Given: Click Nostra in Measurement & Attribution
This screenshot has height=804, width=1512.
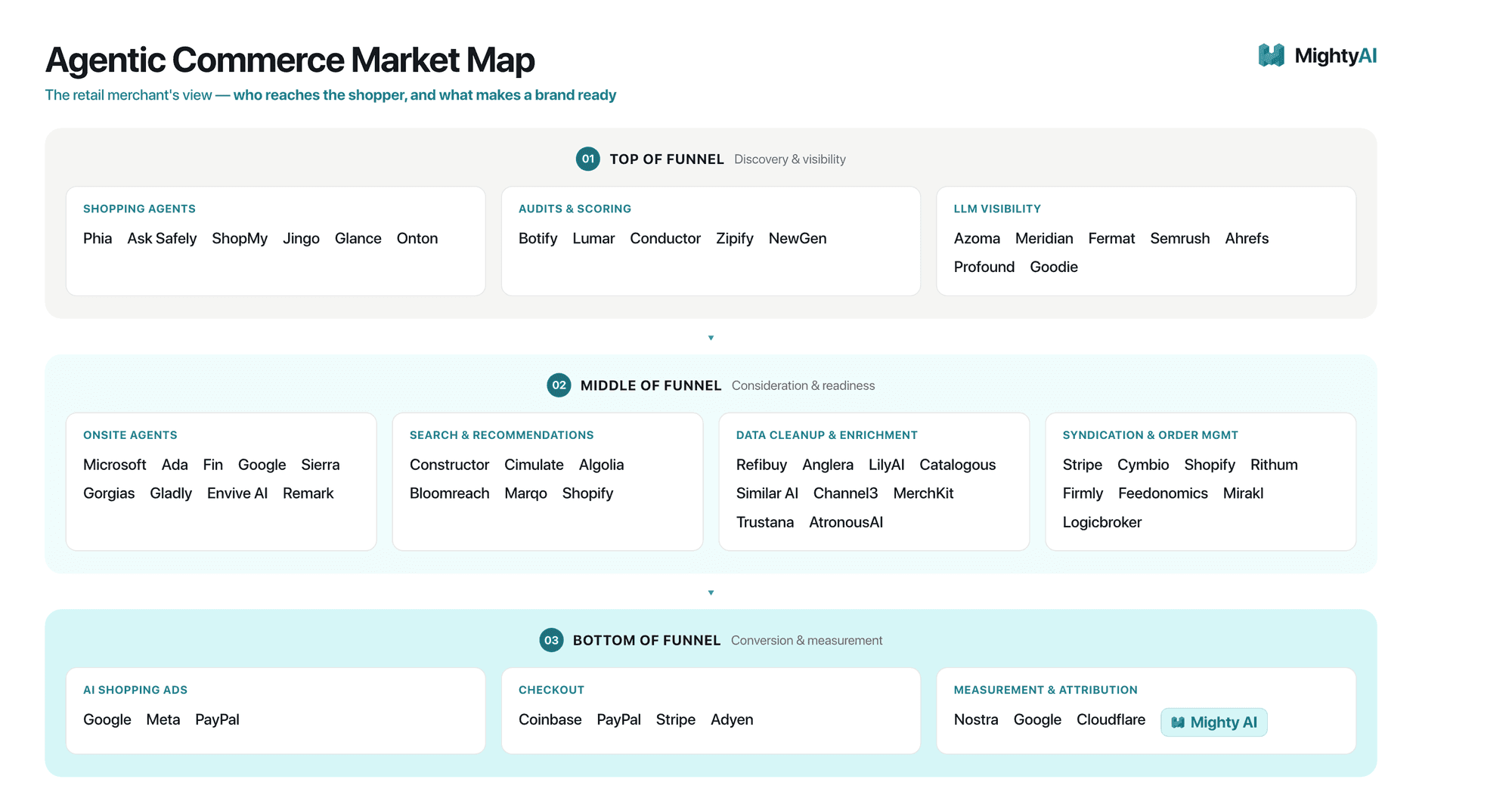Looking at the screenshot, I should [x=976, y=719].
